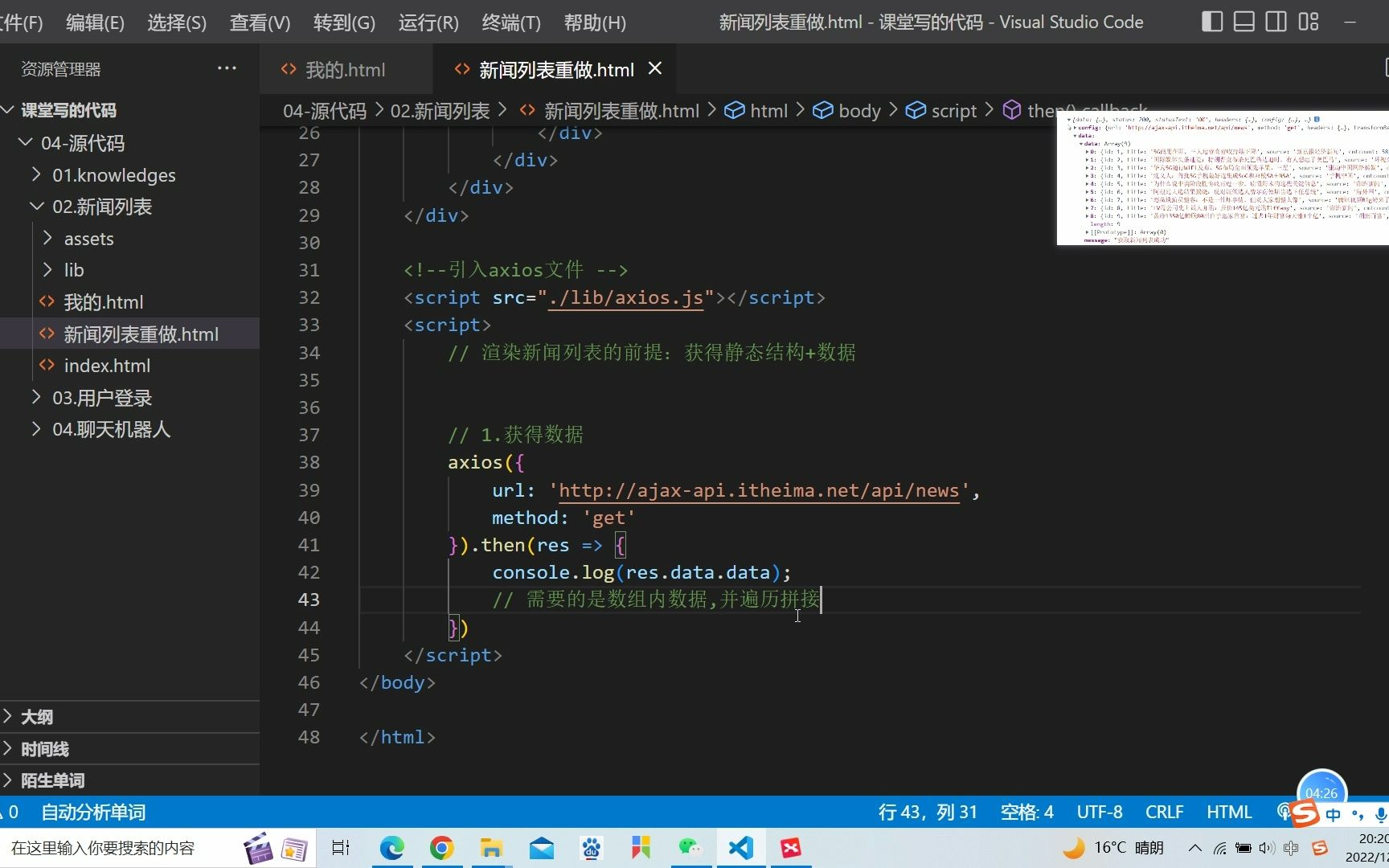Change encoding UTF-8 in status bar
This screenshot has width=1389, height=868.
click(x=1100, y=813)
